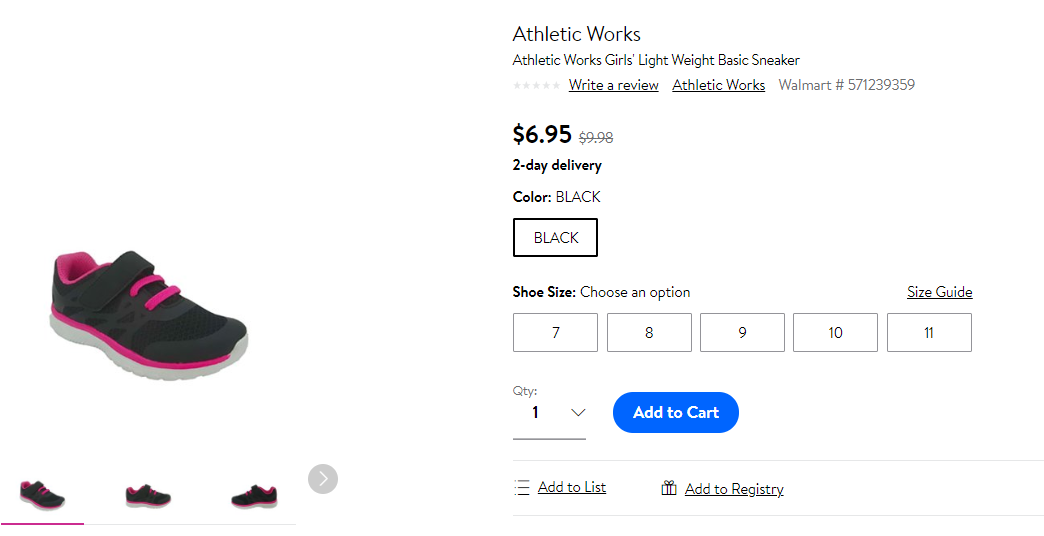Open the Qty quantity dropdown

[549, 413]
